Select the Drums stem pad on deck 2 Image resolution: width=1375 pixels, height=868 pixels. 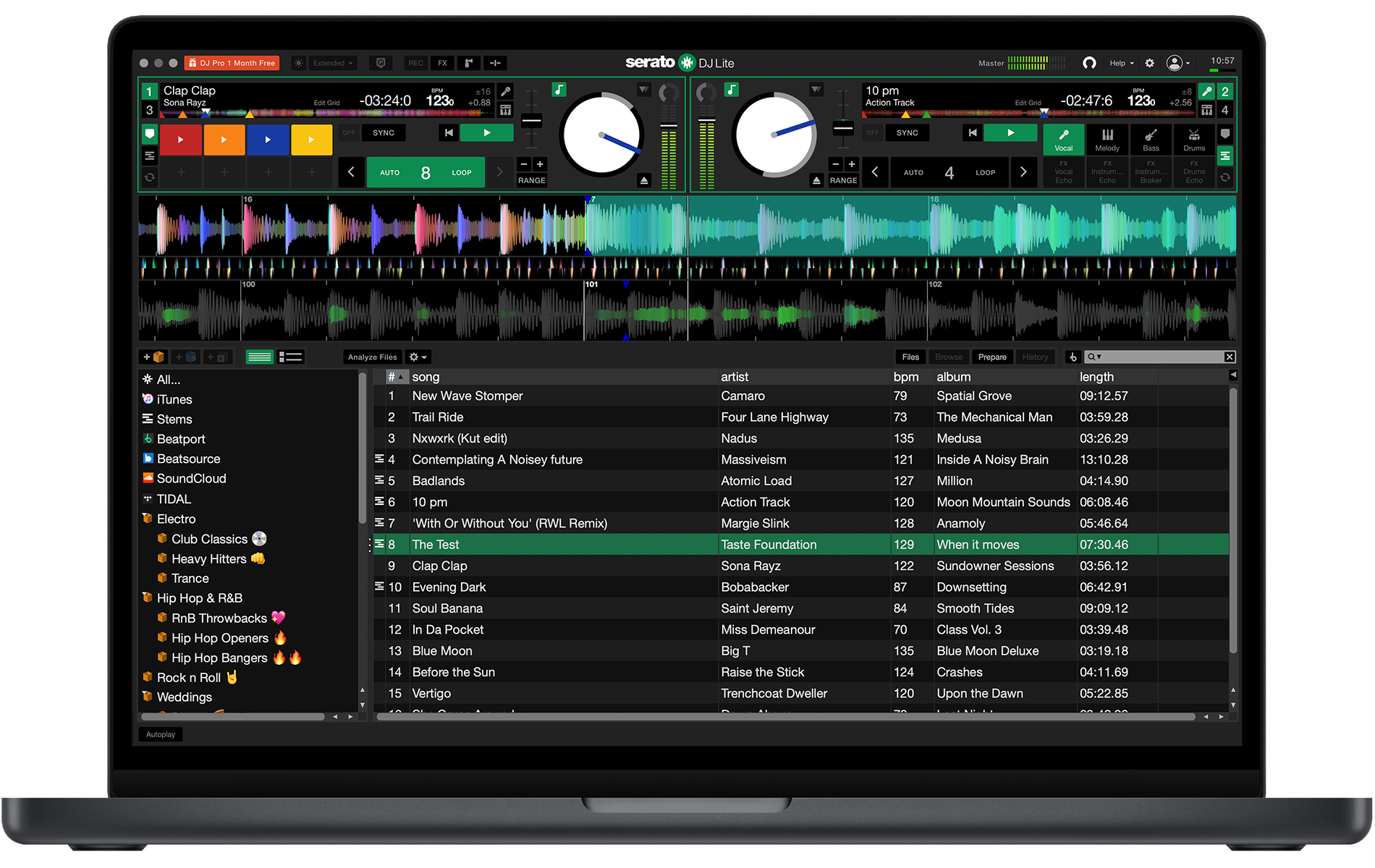tap(1194, 140)
